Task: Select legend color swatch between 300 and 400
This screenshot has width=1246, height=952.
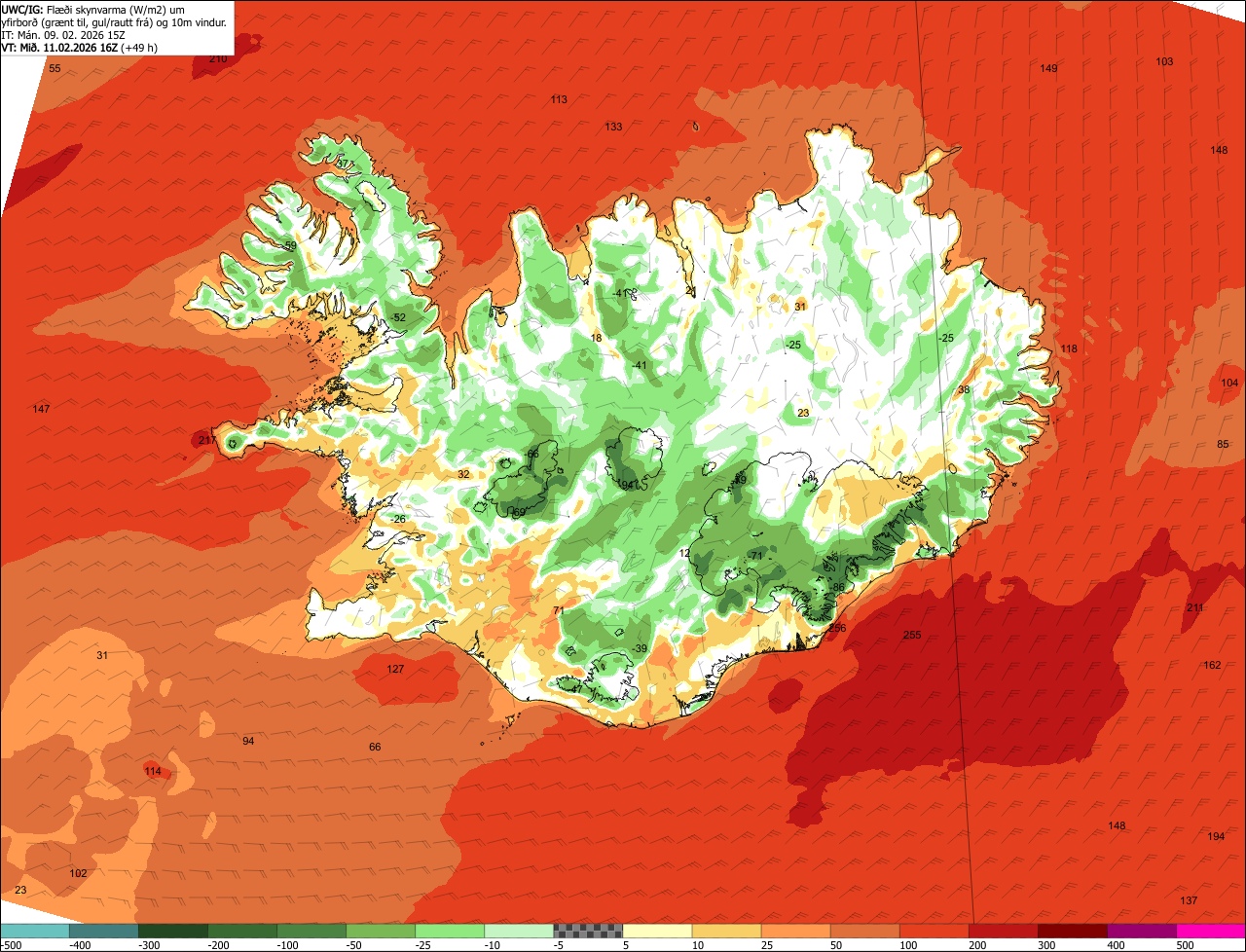Action: 1072,931
